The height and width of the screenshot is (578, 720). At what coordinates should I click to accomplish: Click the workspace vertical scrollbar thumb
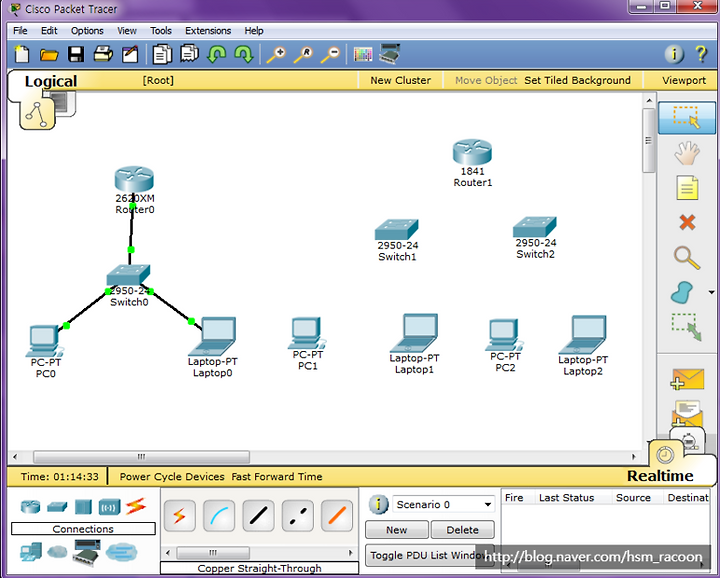tap(648, 140)
